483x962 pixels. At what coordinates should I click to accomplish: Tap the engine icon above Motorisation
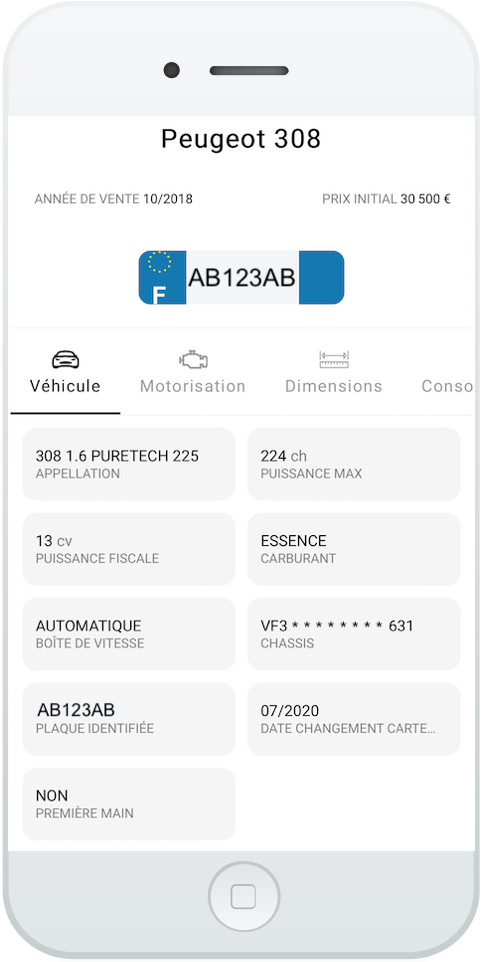coord(193,360)
